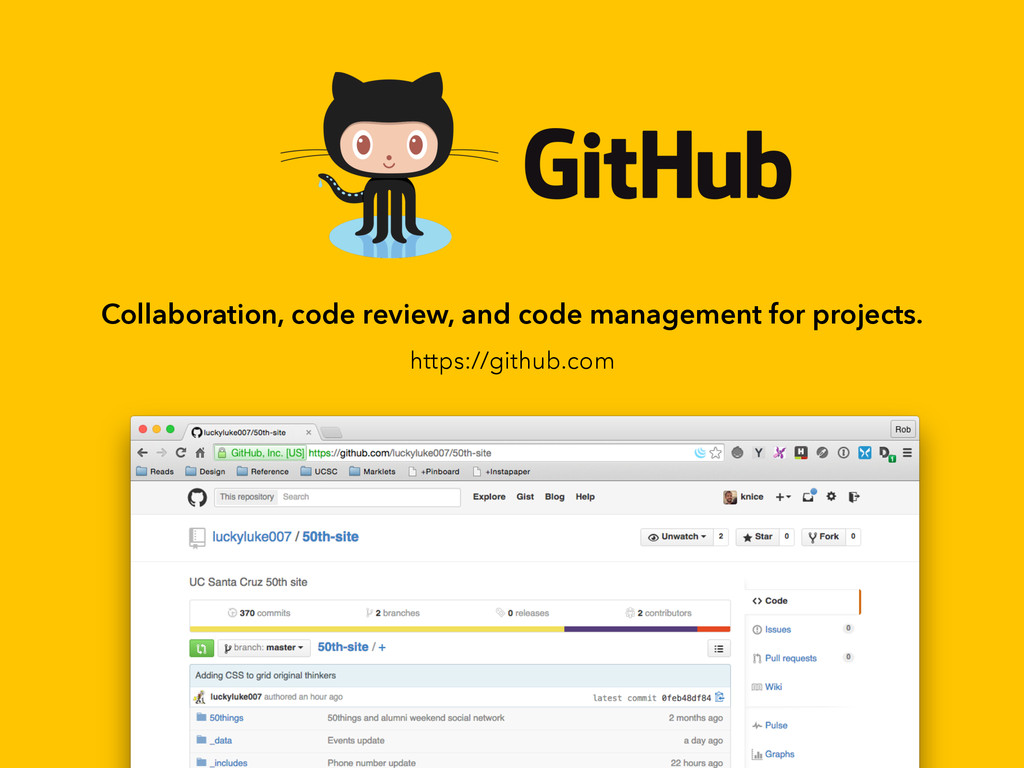Click the sign out icon
Viewport: 1024px width, 768px height.
click(x=854, y=497)
